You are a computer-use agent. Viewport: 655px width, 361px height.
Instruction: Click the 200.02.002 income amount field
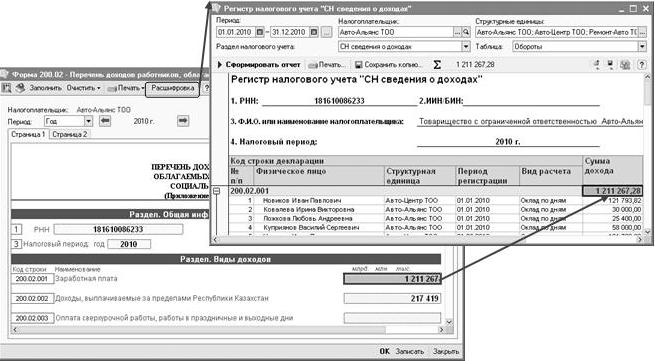pos(392,298)
